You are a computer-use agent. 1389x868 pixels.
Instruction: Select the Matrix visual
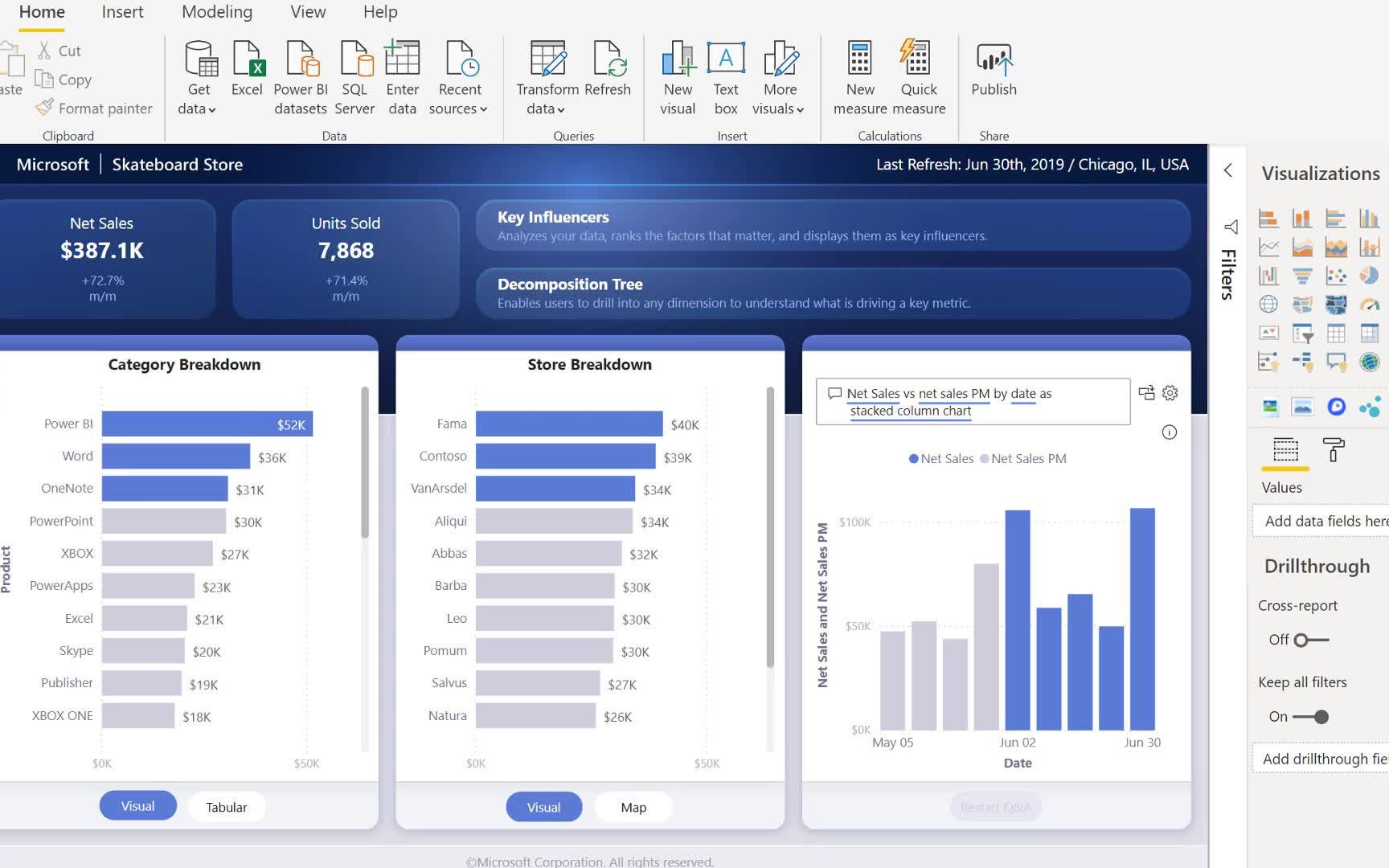click(1369, 333)
